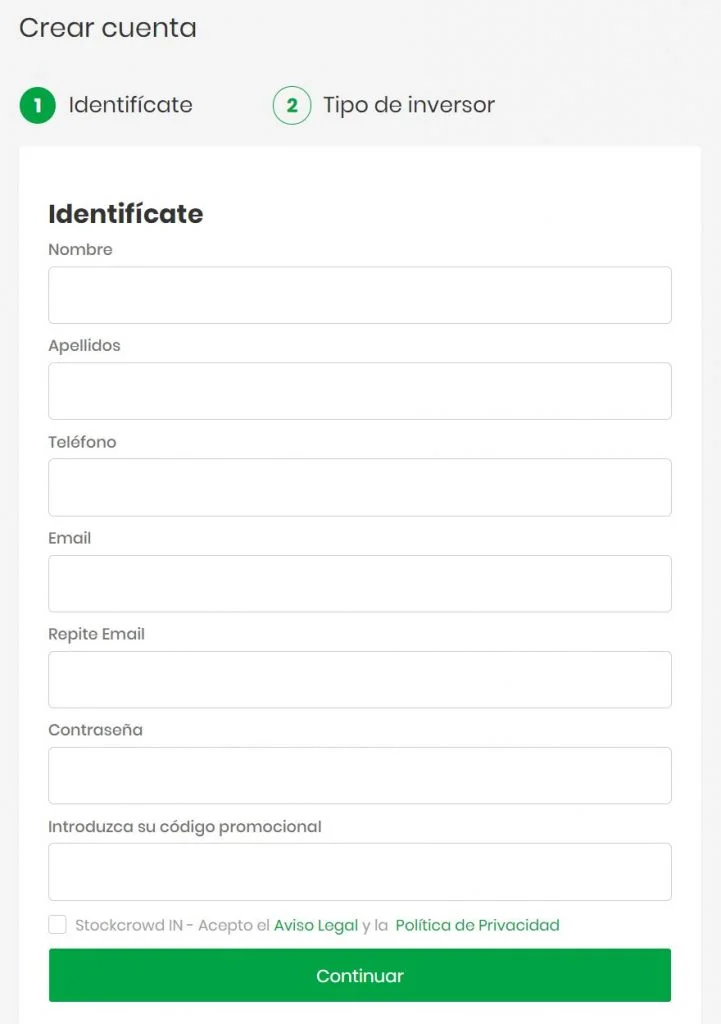Click the 'Contraseña' label text above field

pyautogui.click(x=96, y=730)
